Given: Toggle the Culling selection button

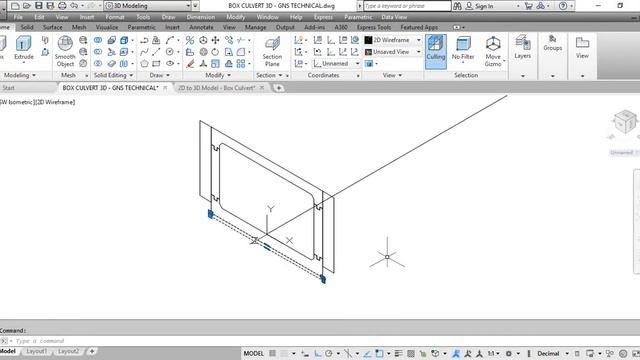Looking at the screenshot, I should (x=436, y=51).
